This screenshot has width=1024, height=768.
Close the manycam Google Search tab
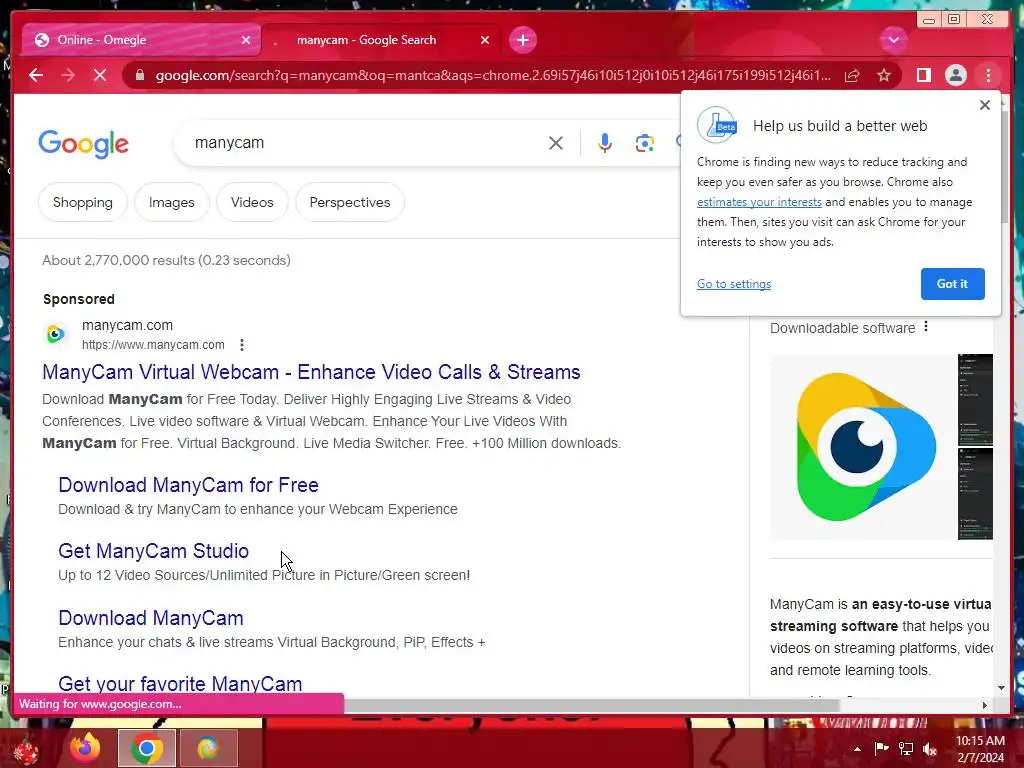tap(485, 40)
